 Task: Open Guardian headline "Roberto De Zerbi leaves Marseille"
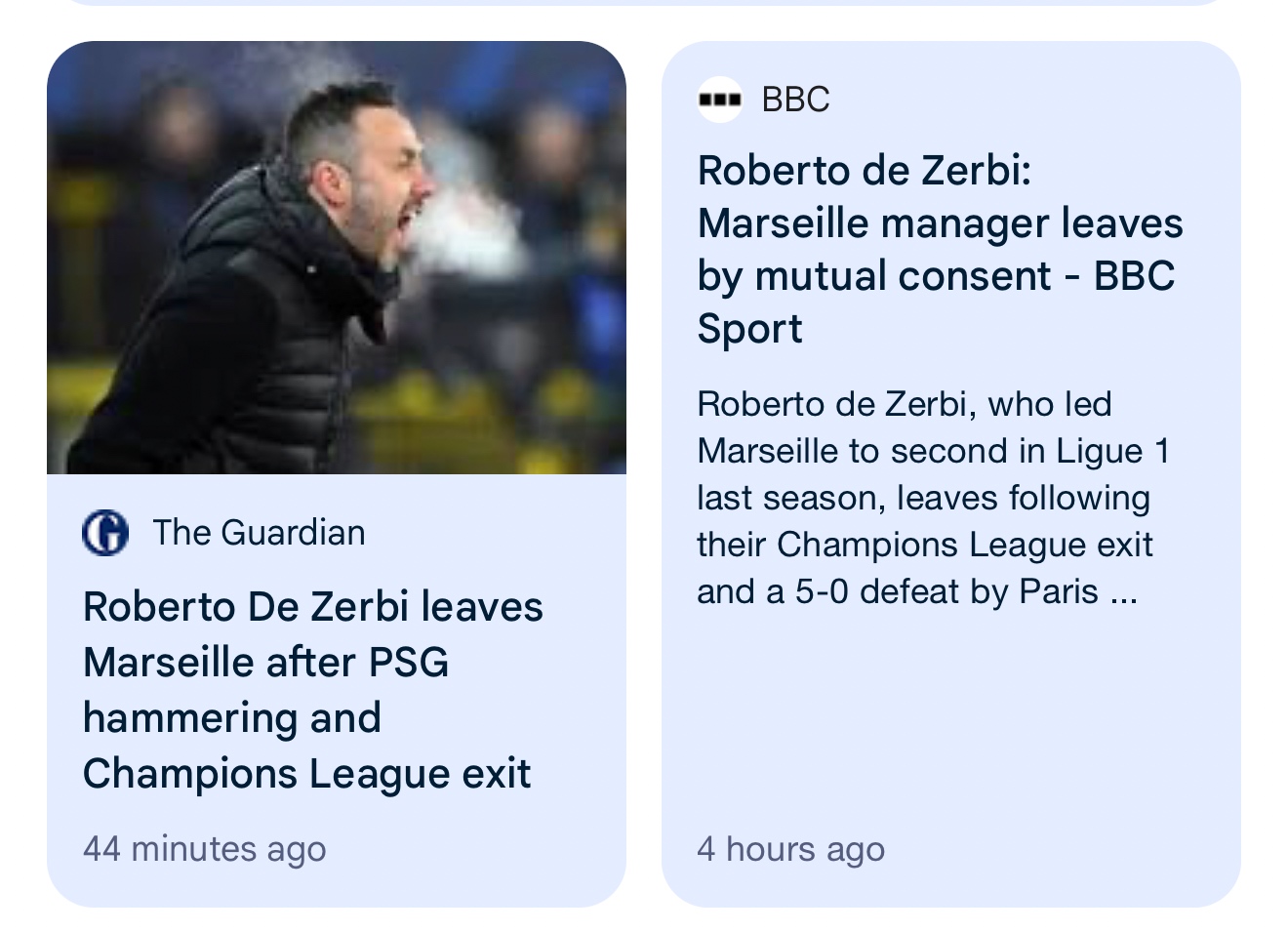[x=312, y=607]
